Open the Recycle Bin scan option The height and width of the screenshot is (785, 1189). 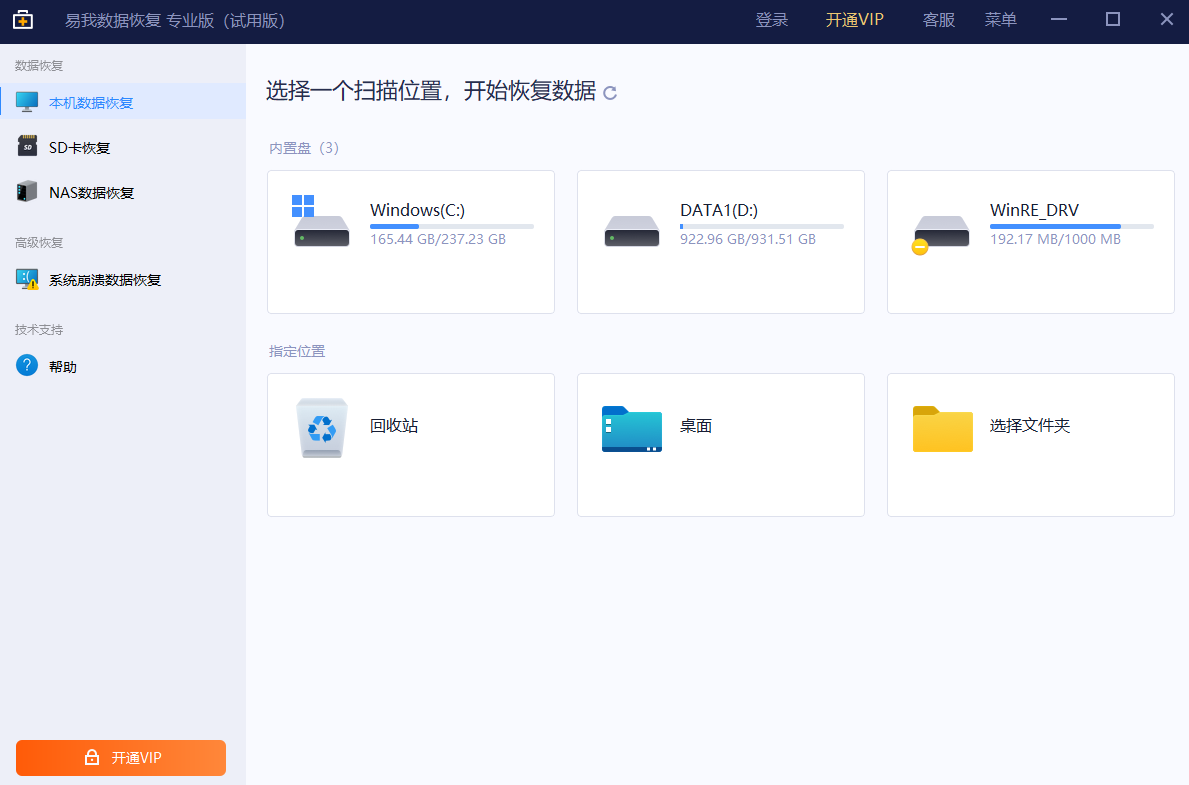410,444
